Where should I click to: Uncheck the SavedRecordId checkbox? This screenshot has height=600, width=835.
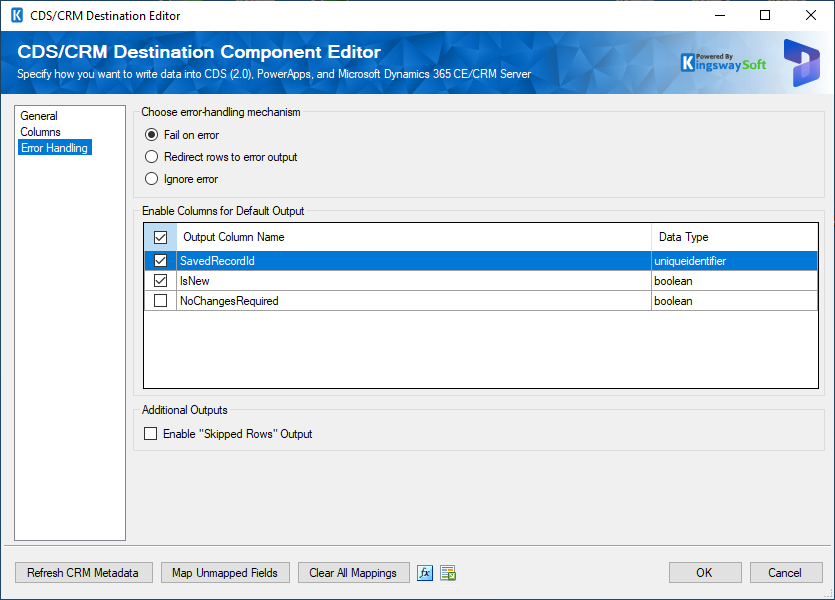click(160, 260)
